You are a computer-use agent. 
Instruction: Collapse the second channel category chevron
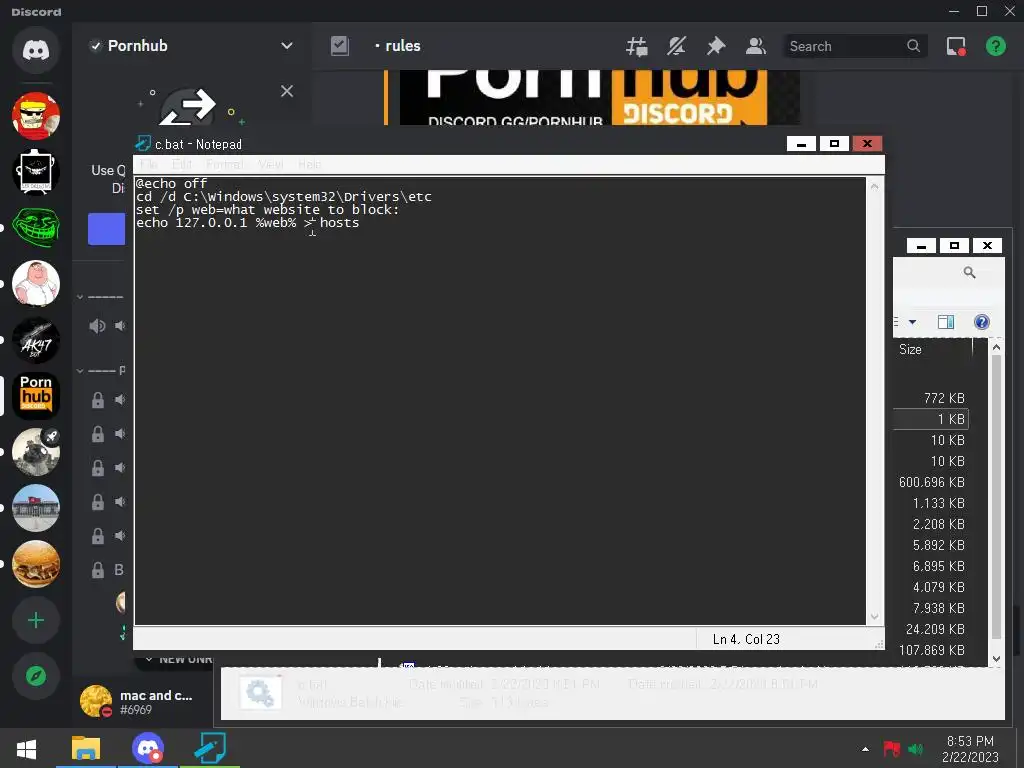[80, 371]
